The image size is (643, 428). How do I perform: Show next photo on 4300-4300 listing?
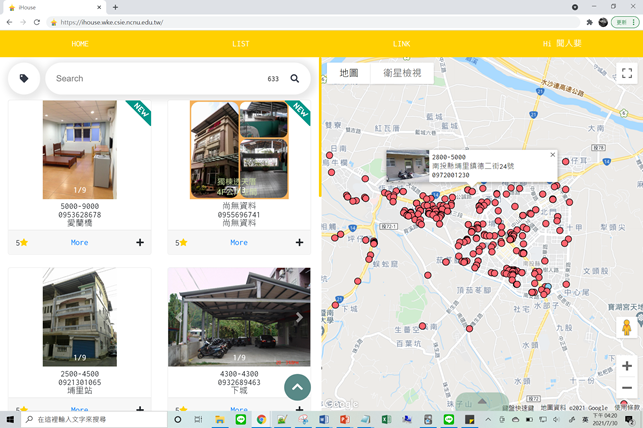[x=299, y=317]
